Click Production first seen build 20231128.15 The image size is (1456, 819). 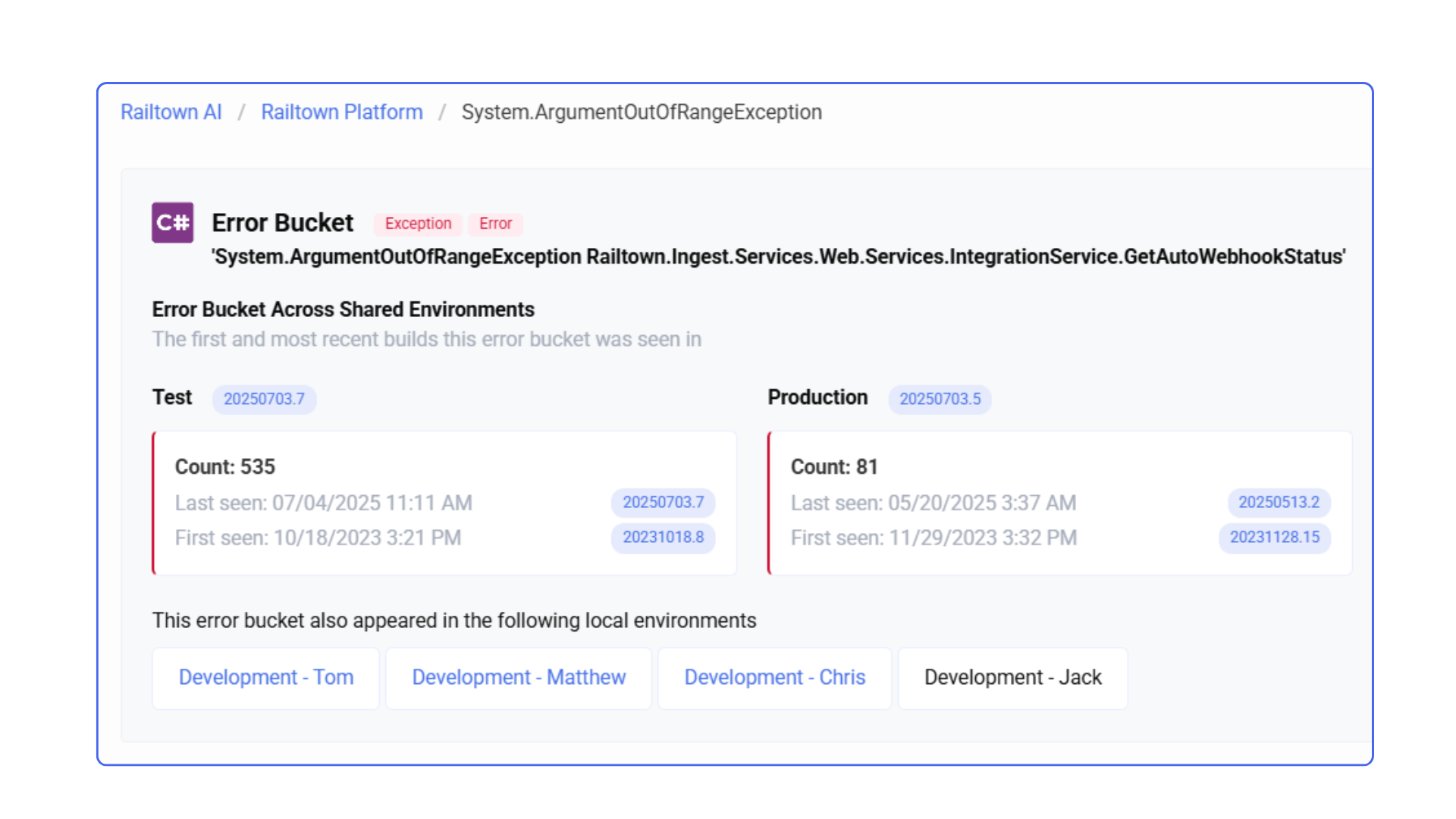1274,537
